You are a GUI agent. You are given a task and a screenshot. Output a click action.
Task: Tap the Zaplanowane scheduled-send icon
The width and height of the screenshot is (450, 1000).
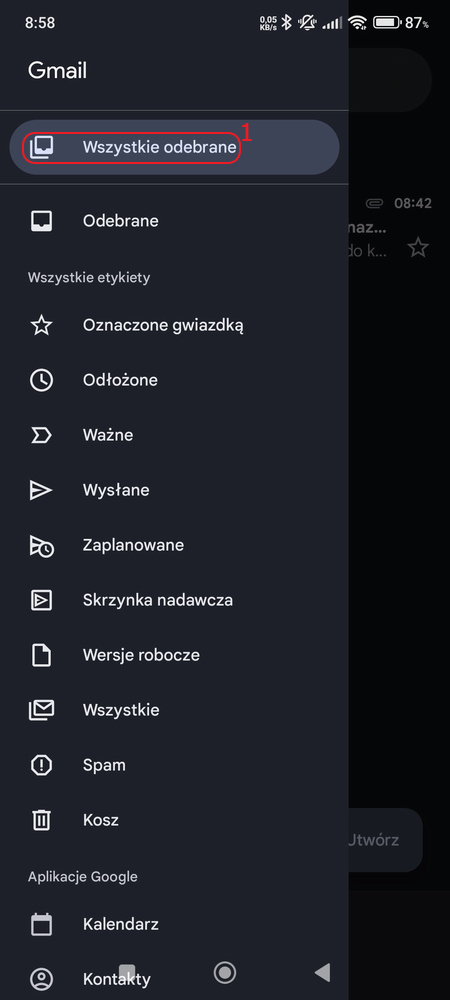pyautogui.click(x=41, y=545)
